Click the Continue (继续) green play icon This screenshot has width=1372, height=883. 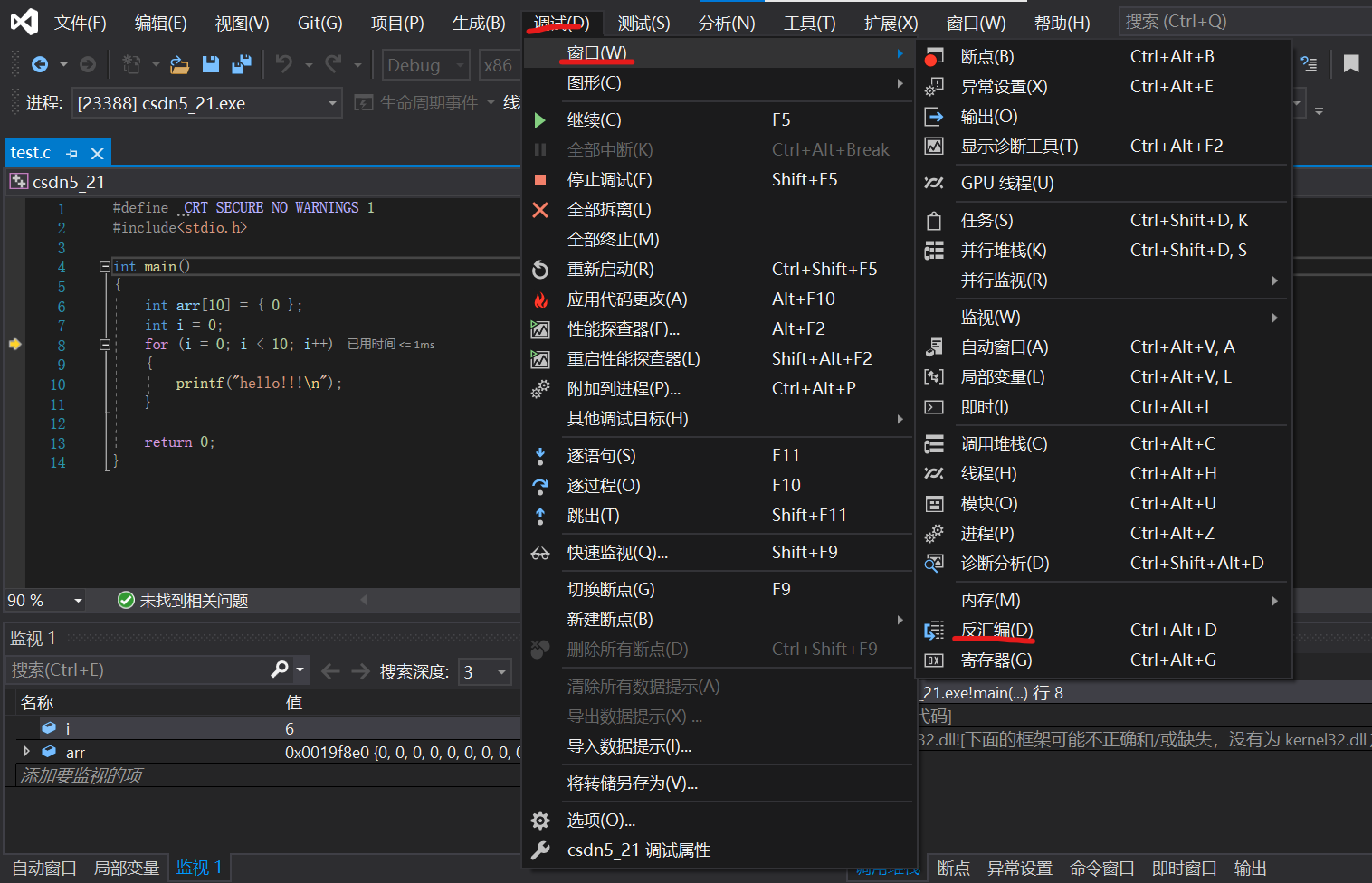click(x=539, y=120)
